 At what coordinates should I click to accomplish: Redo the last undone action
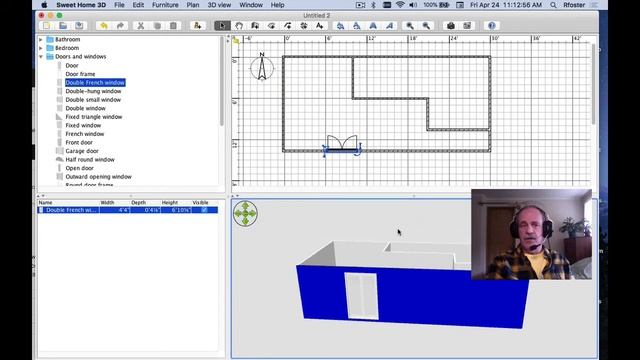pos(120,26)
